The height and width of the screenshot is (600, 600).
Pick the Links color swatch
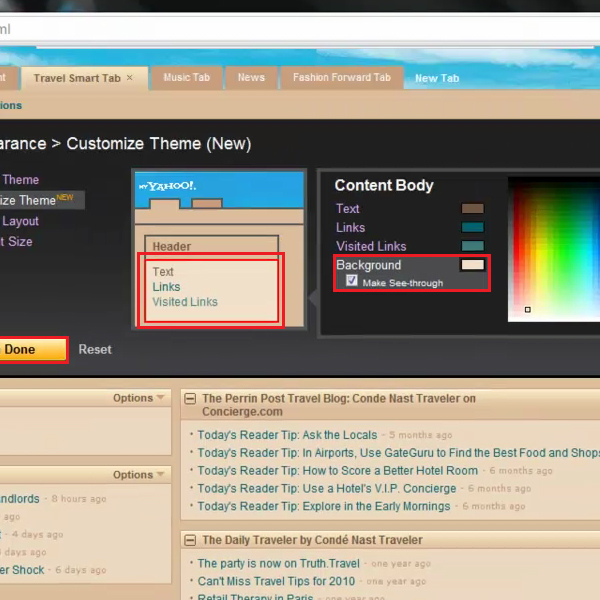(x=473, y=227)
